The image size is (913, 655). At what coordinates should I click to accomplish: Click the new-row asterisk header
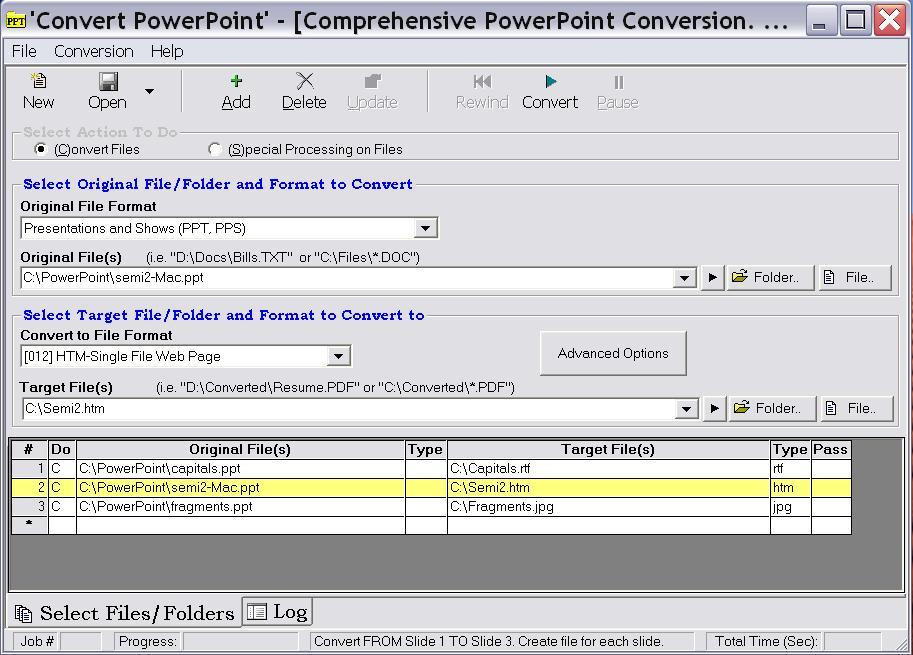29,525
